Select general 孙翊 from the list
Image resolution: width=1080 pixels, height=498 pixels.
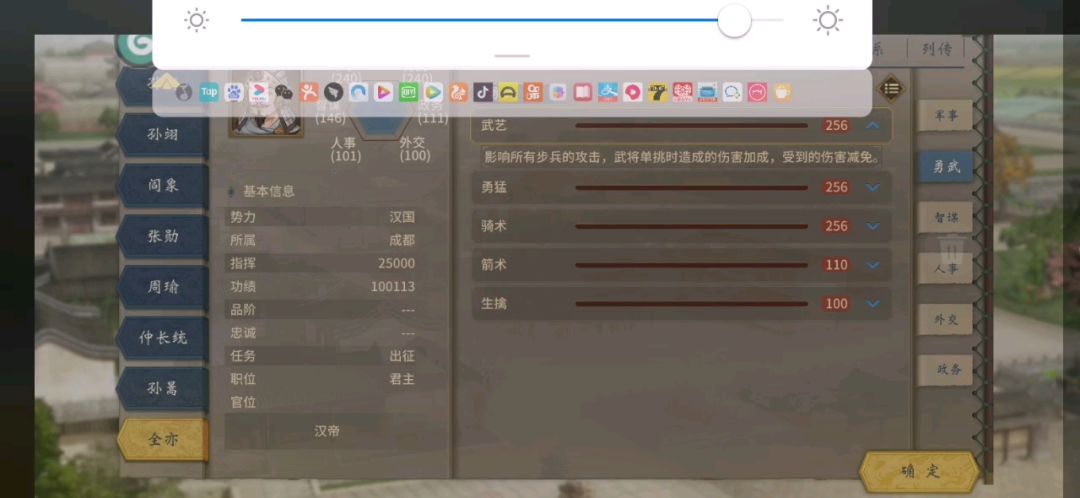[x=163, y=135]
